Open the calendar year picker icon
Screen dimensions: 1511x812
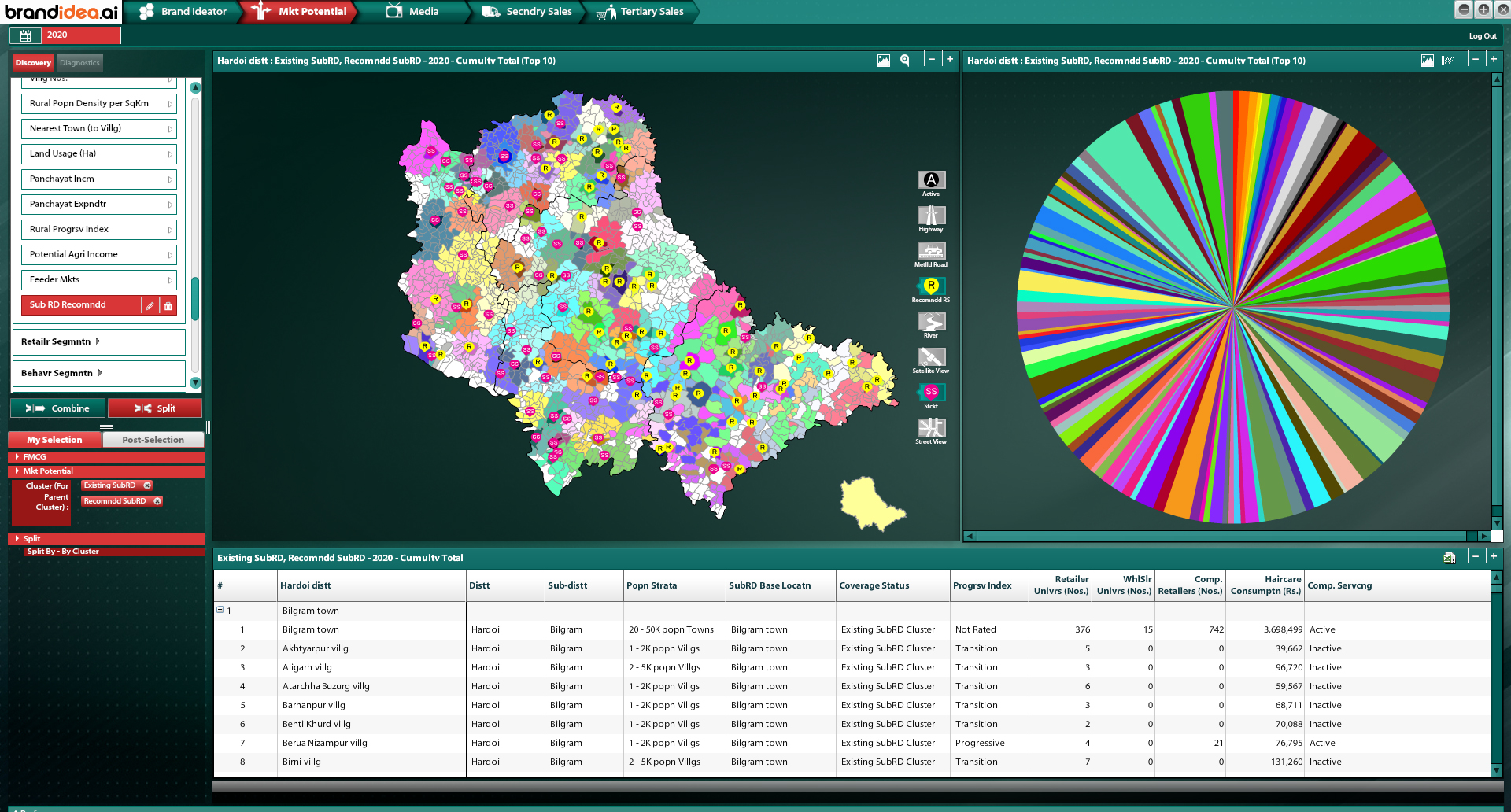25,35
